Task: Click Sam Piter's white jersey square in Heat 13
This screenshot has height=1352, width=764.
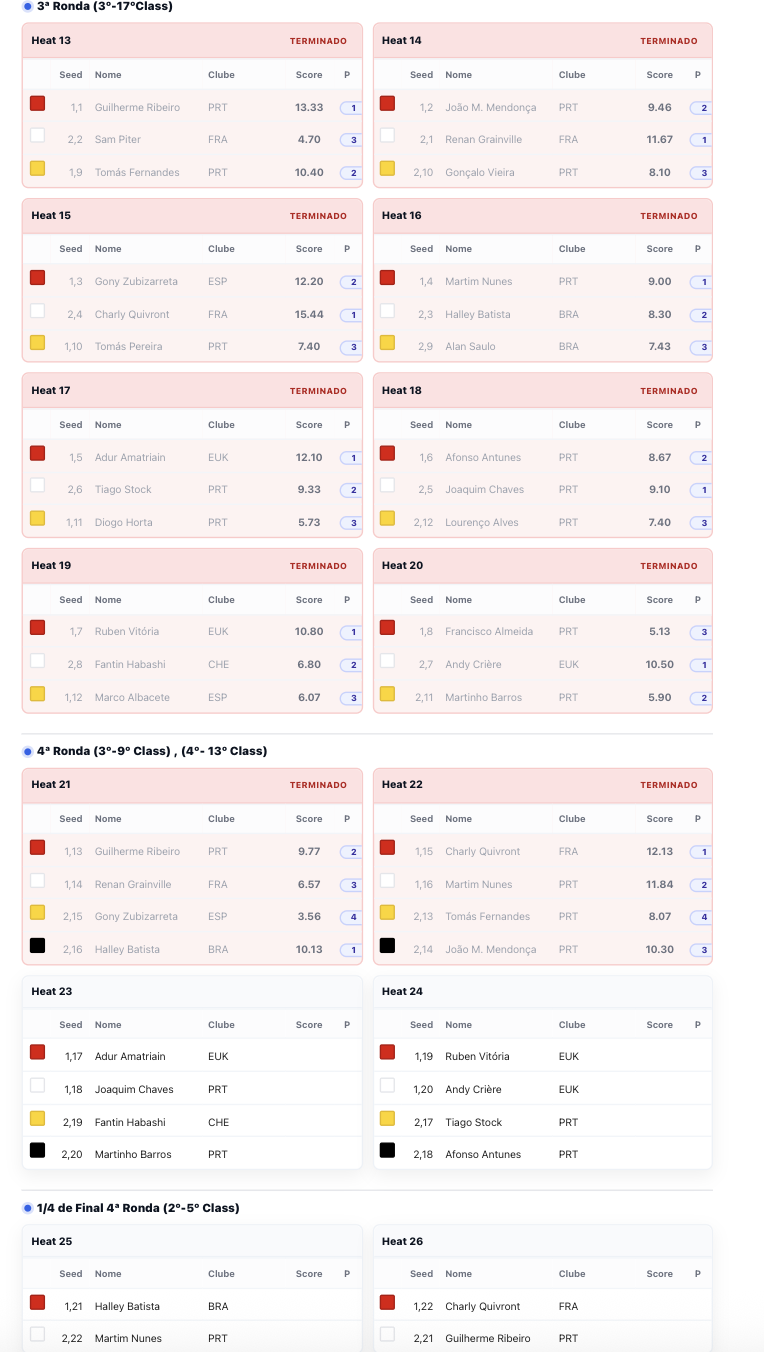Action: 38,136
